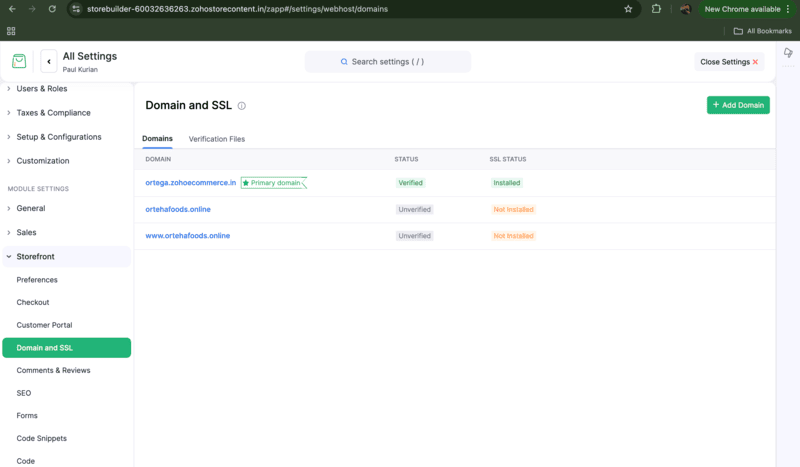The height and width of the screenshot is (467, 800).
Task: Click the Paul Kurian store name
Action: pos(80,69)
